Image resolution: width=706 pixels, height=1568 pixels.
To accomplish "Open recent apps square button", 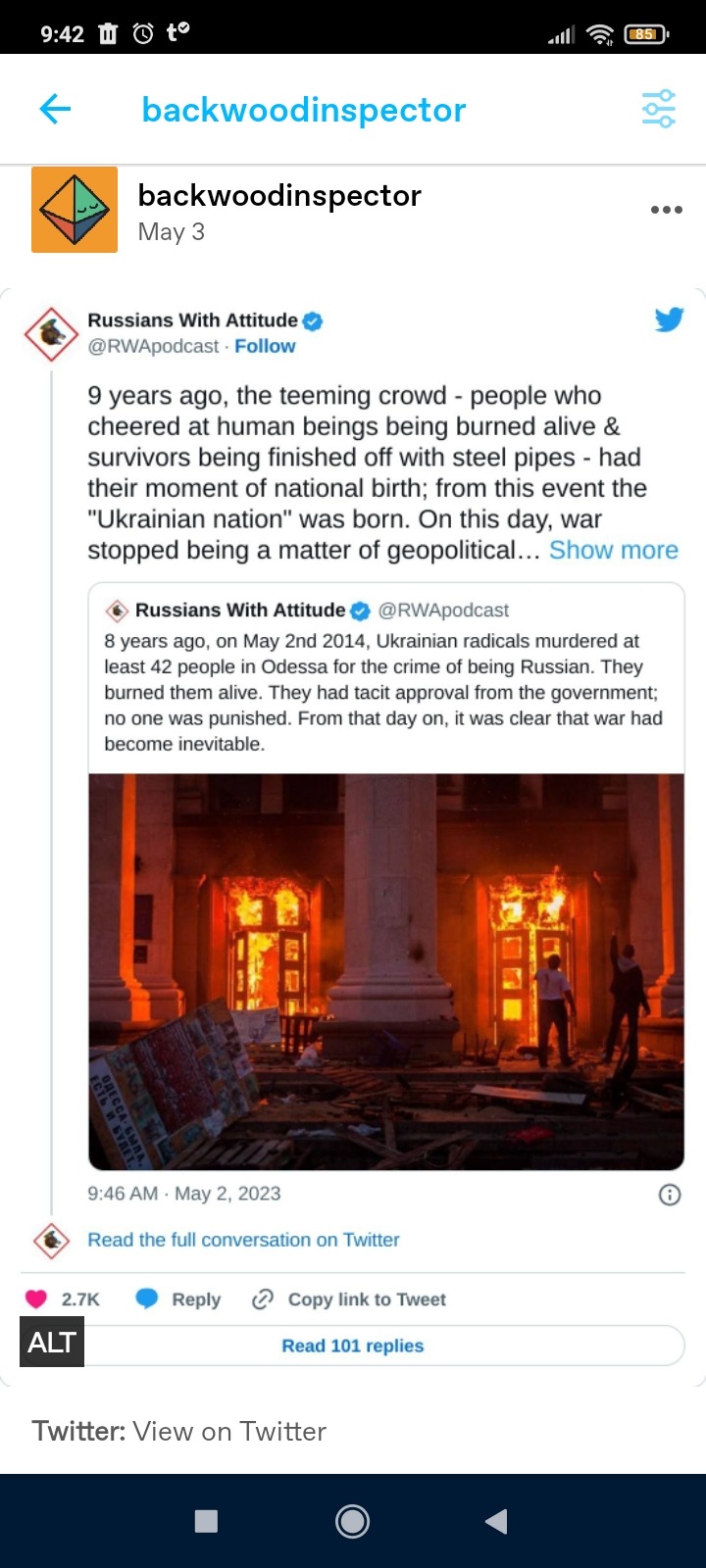I will tap(206, 1521).
